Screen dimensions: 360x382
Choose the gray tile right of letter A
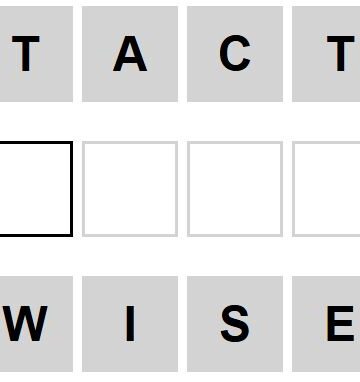[235, 54]
